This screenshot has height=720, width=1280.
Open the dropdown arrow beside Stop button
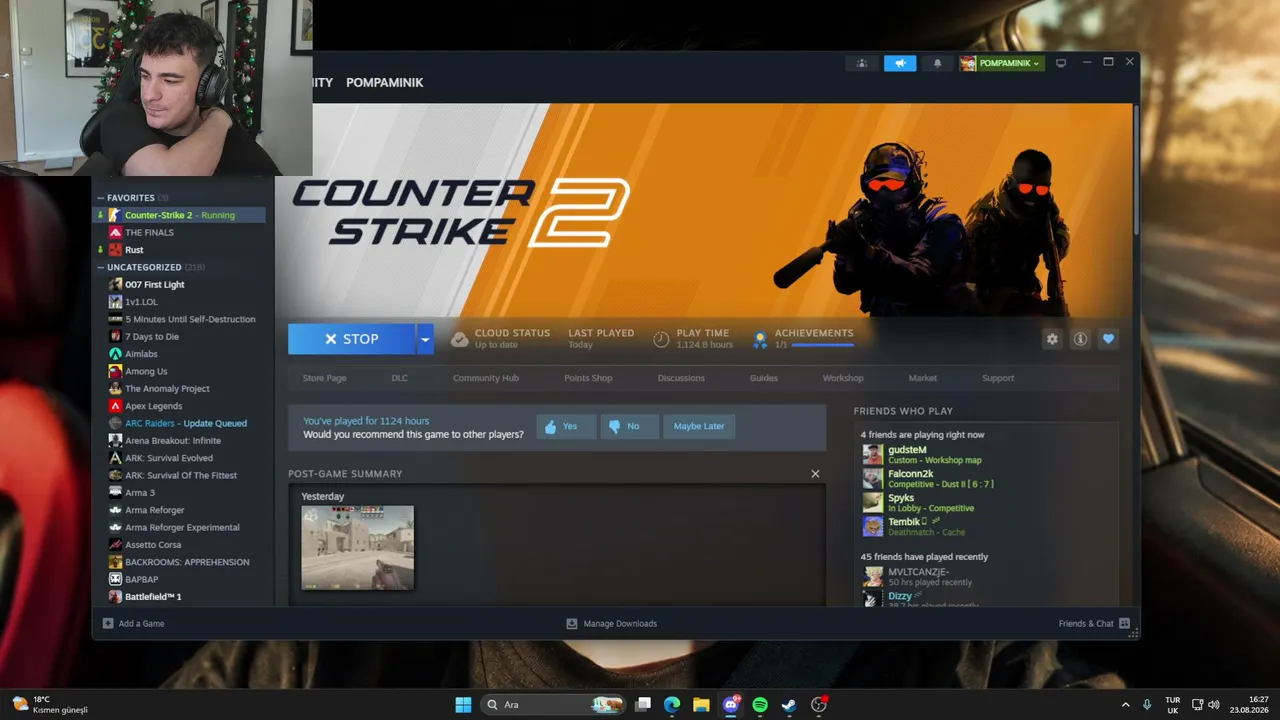425,339
